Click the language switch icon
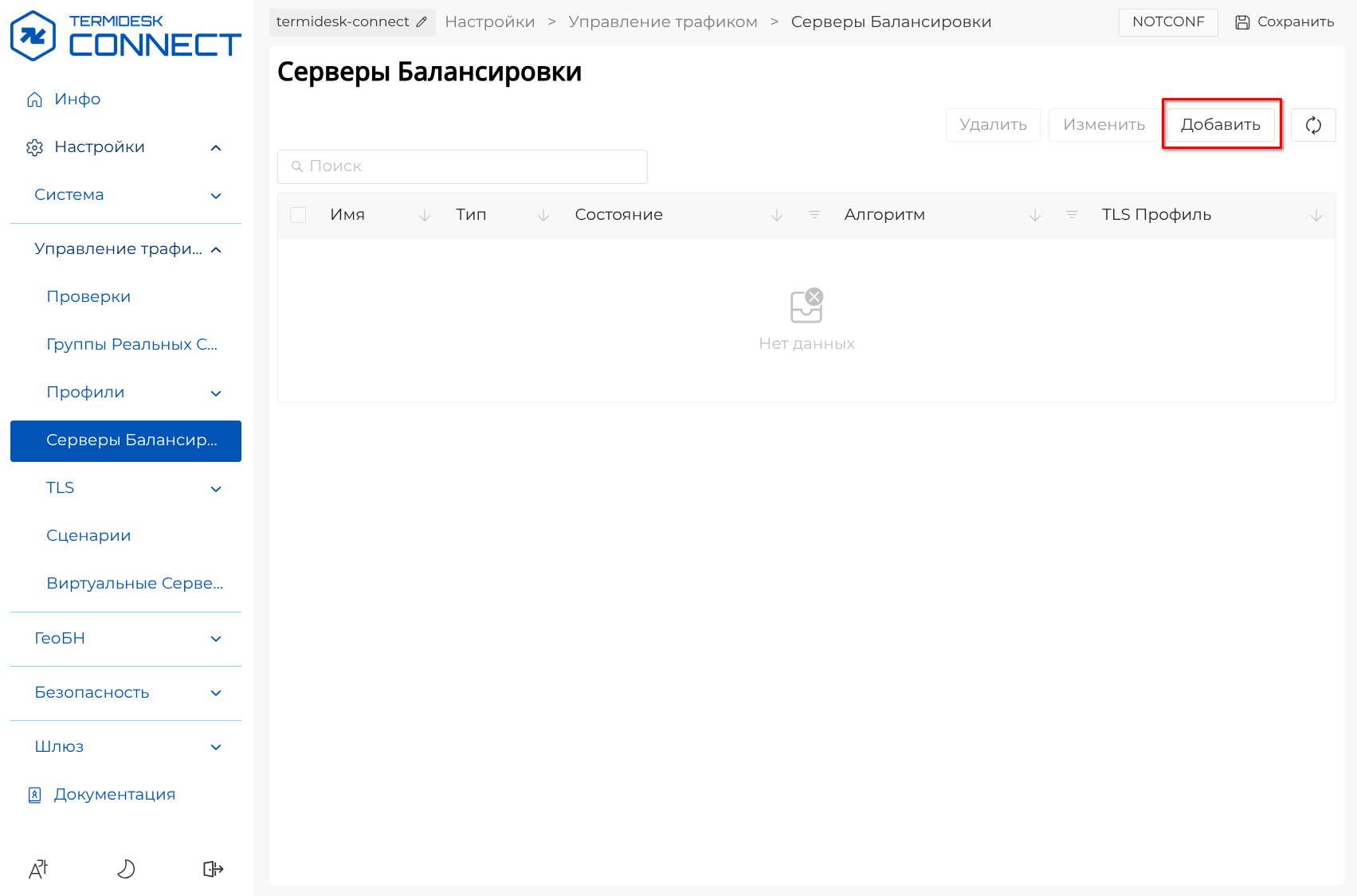The width and height of the screenshot is (1357, 896). (x=38, y=869)
